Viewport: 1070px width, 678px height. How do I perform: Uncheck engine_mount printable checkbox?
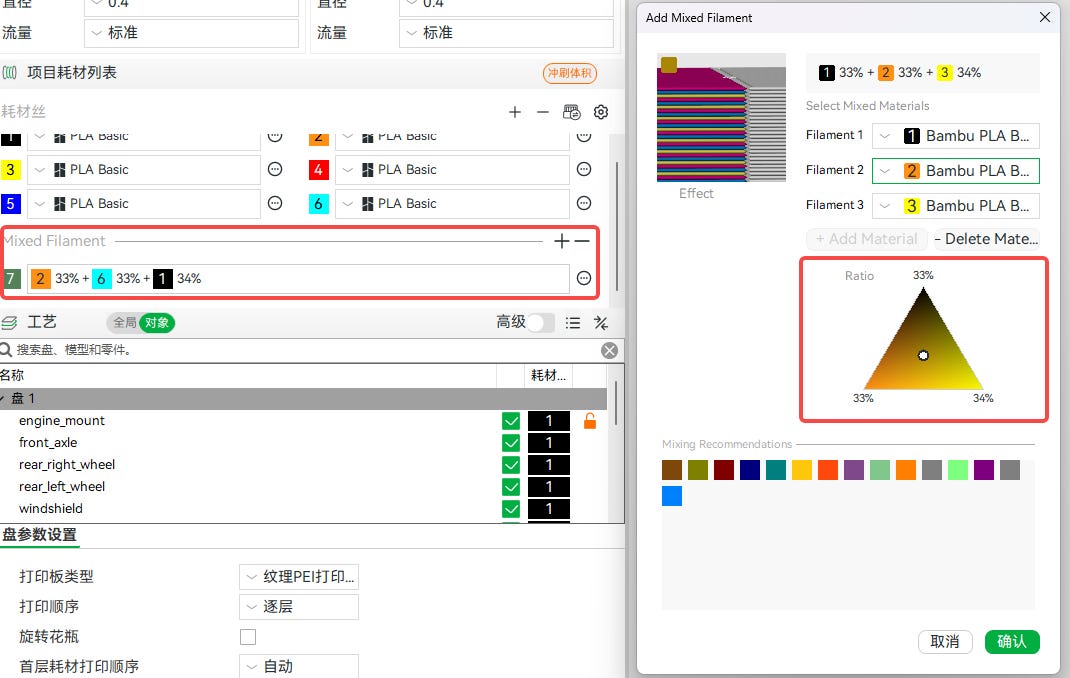click(x=510, y=421)
